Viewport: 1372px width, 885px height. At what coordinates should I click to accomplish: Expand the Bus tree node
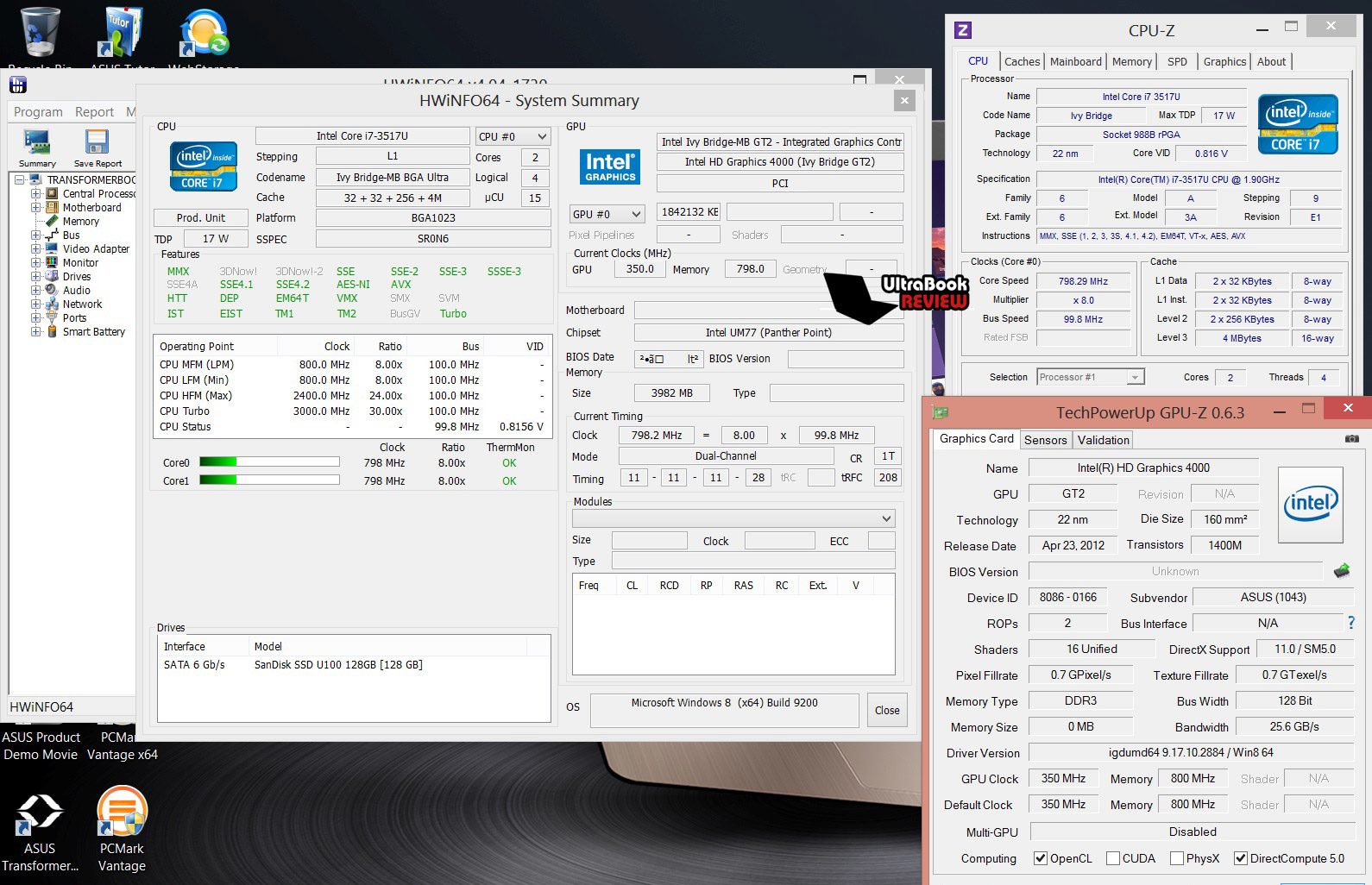[x=36, y=235]
